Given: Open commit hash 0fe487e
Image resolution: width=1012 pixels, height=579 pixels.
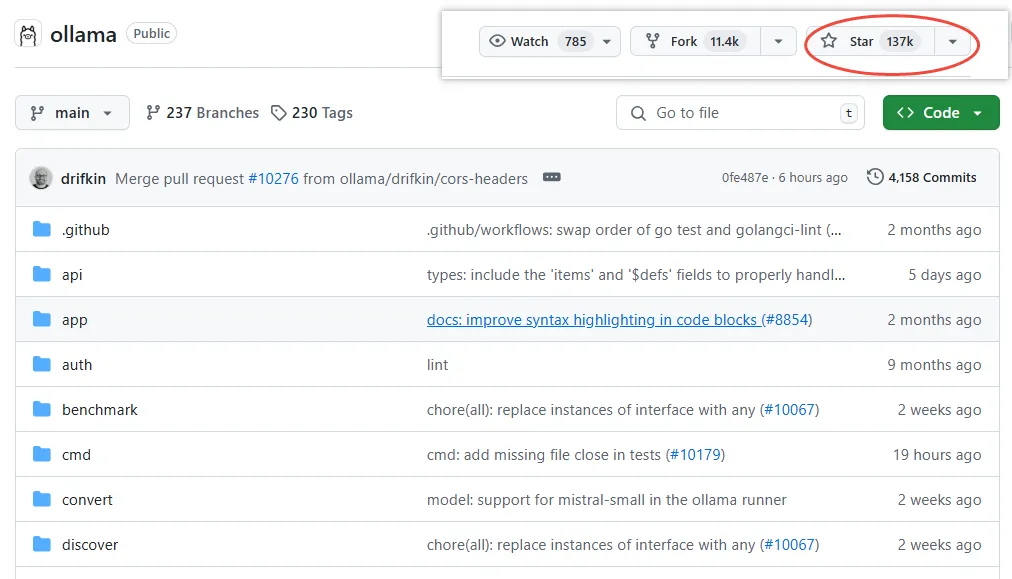Looking at the screenshot, I should tap(745, 178).
